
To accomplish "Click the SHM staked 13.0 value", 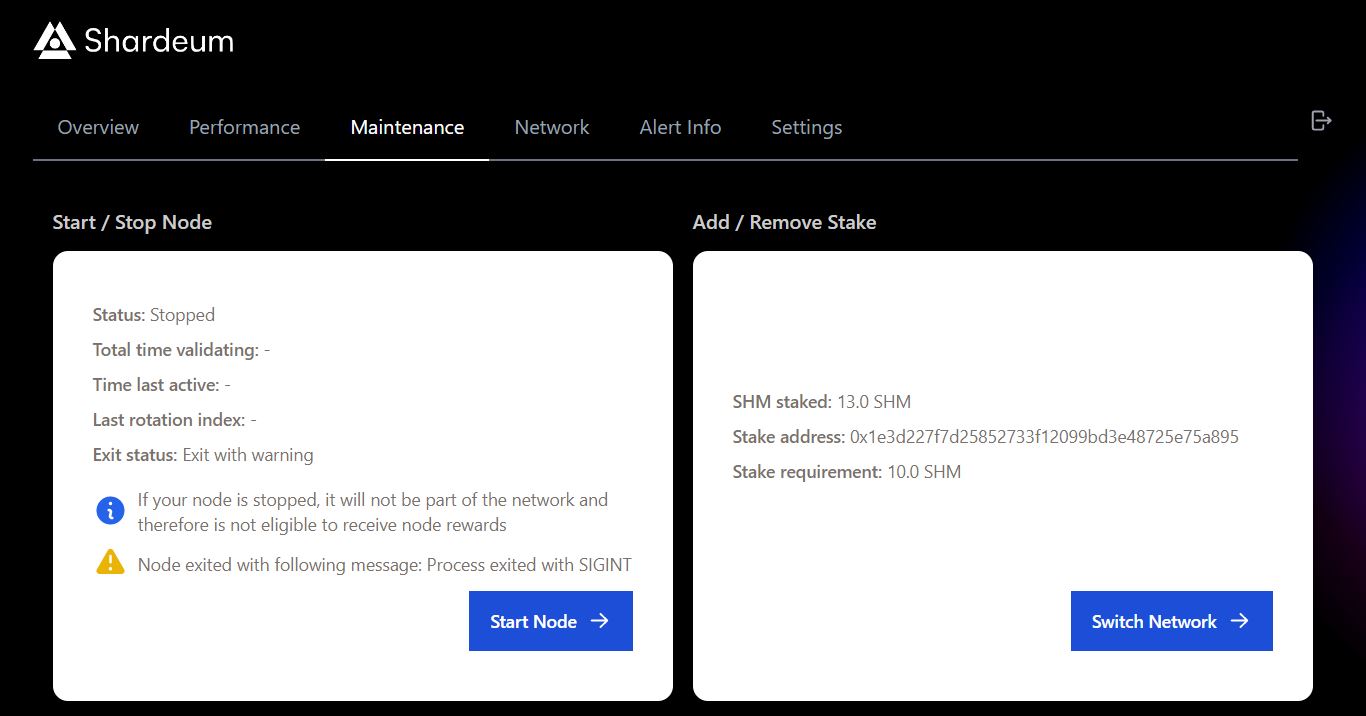I will pos(876,401).
